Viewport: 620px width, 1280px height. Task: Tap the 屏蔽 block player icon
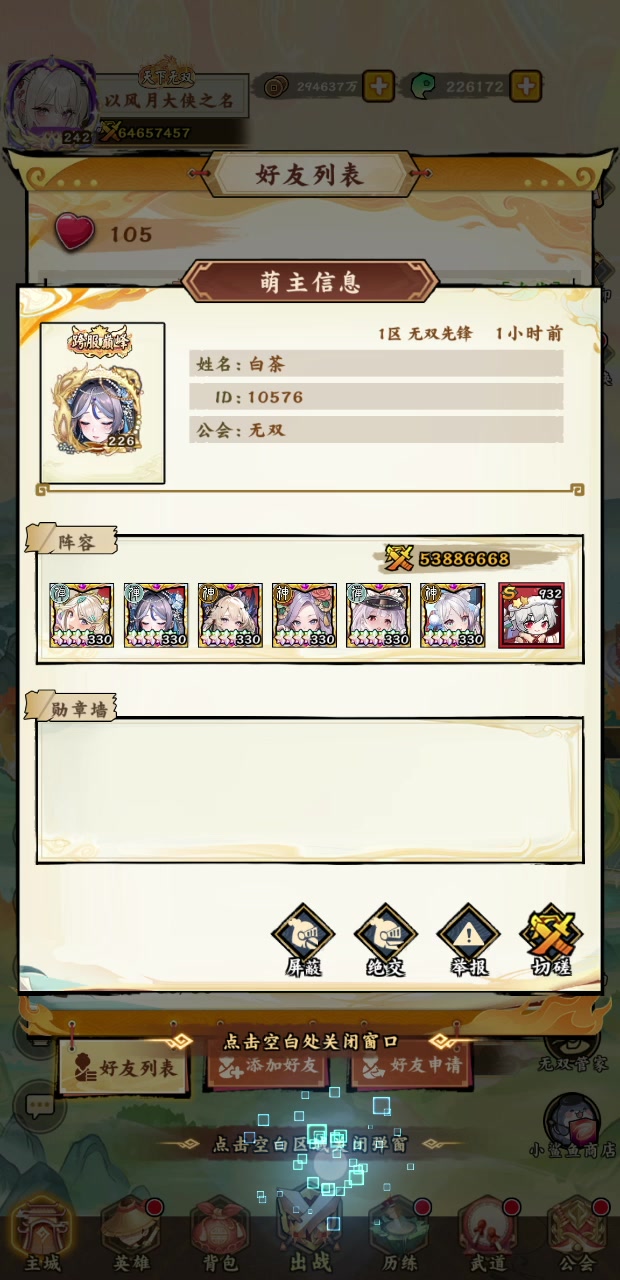303,938
